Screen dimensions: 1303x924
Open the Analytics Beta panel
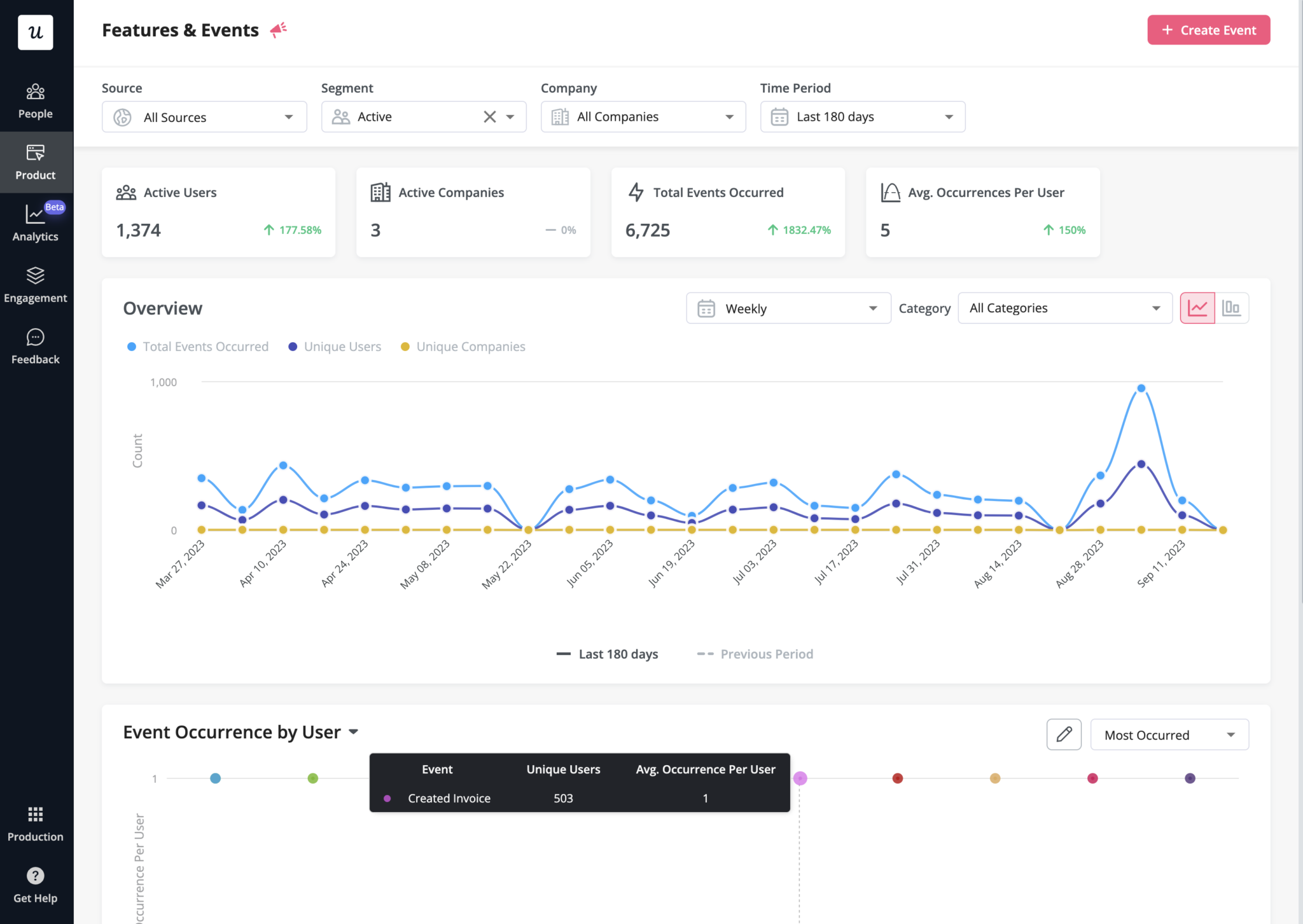pyautogui.click(x=35, y=223)
